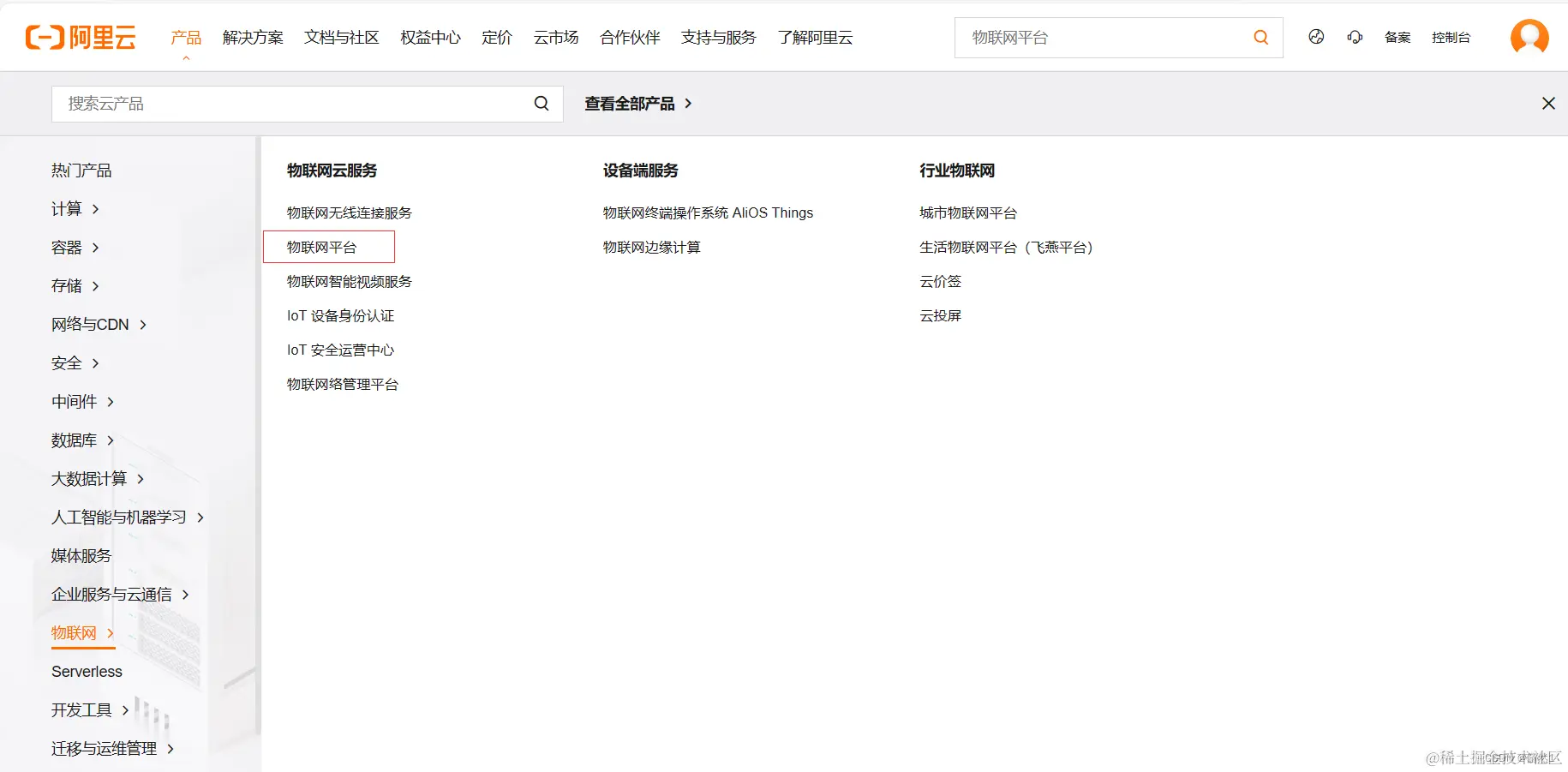Switch to the 解决方案 menu
The width and height of the screenshot is (1568, 772).
click(252, 37)
